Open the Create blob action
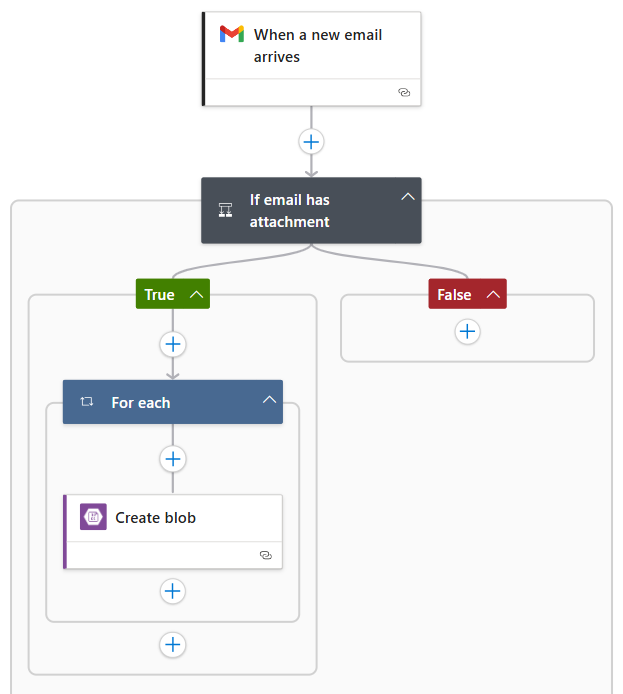 156,518
